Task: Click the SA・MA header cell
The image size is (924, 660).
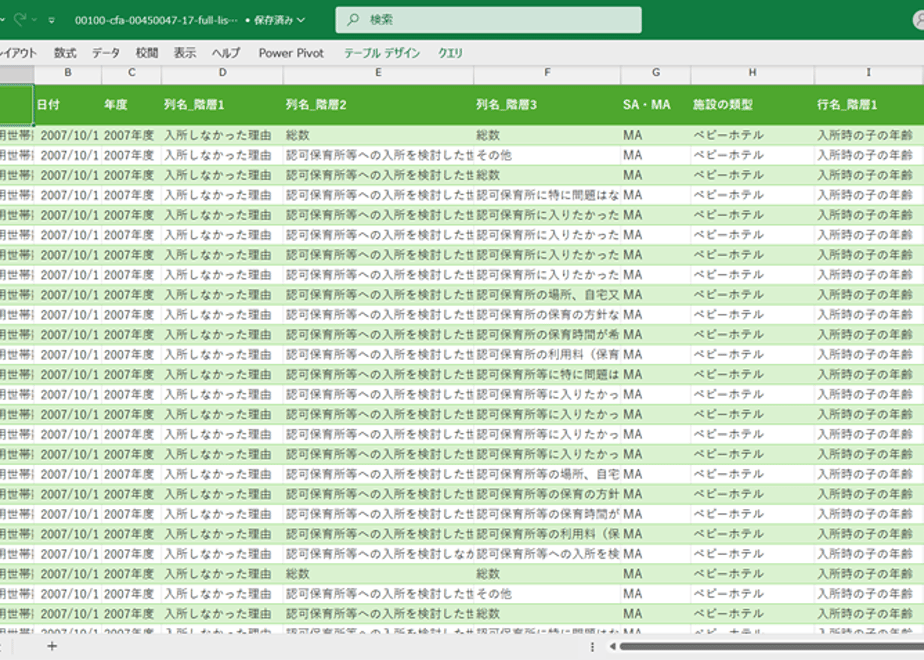Action: pos(656,105)
